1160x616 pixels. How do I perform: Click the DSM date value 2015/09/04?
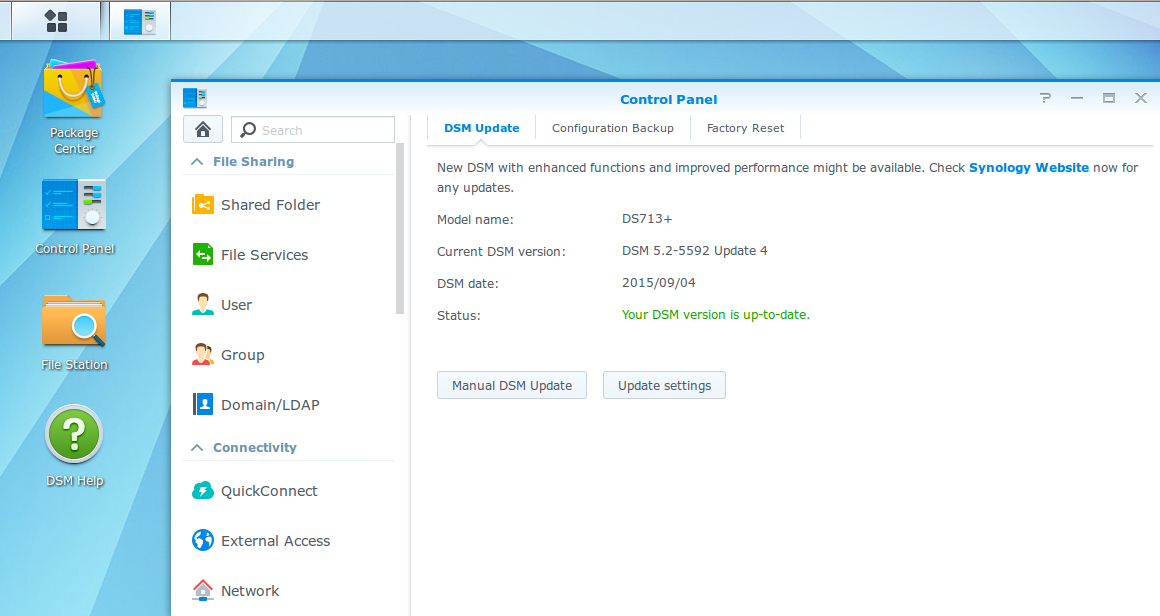pyautogui.click(x=658, y=282)
